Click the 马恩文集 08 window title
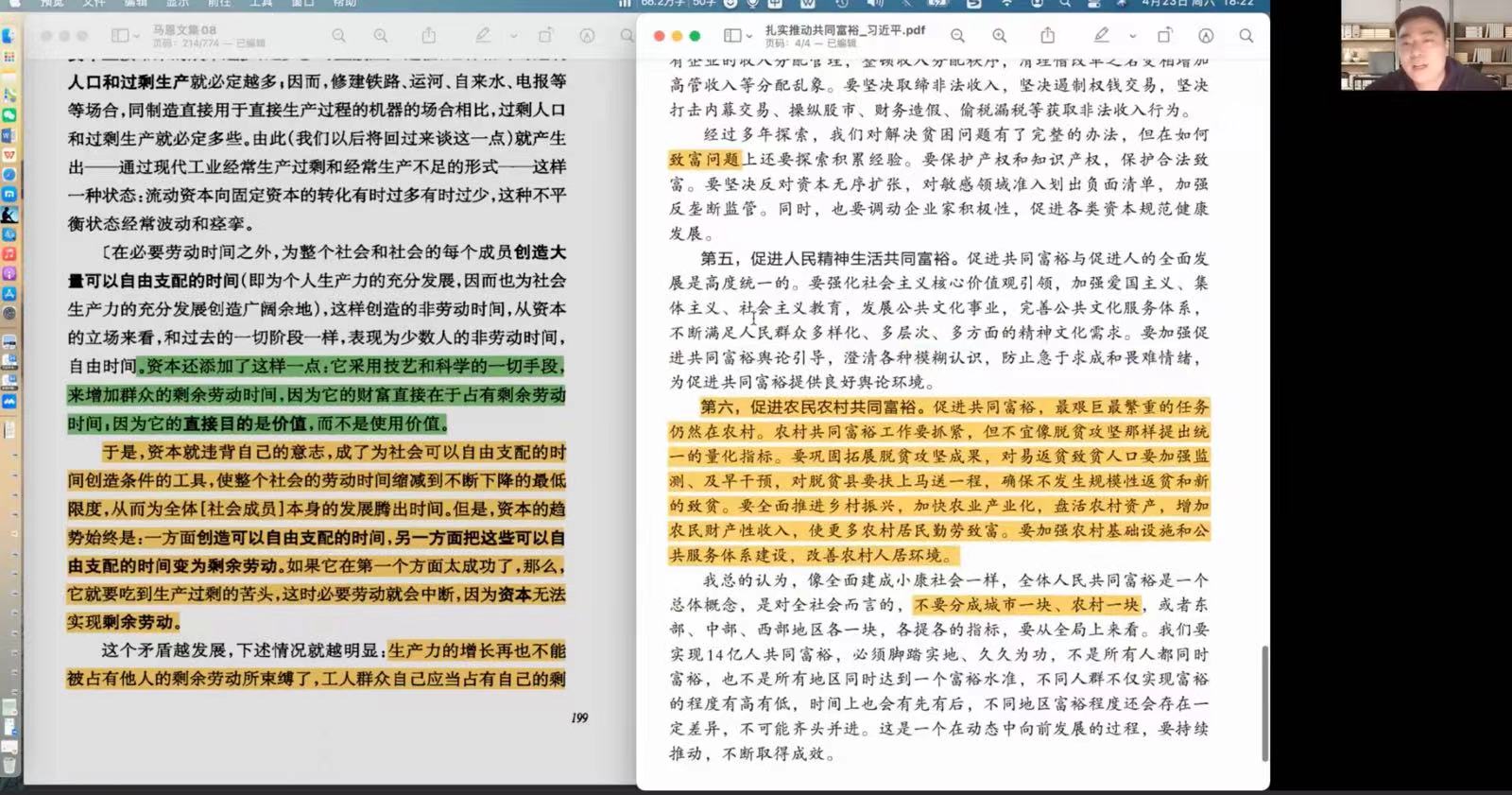 pos(184,29)
